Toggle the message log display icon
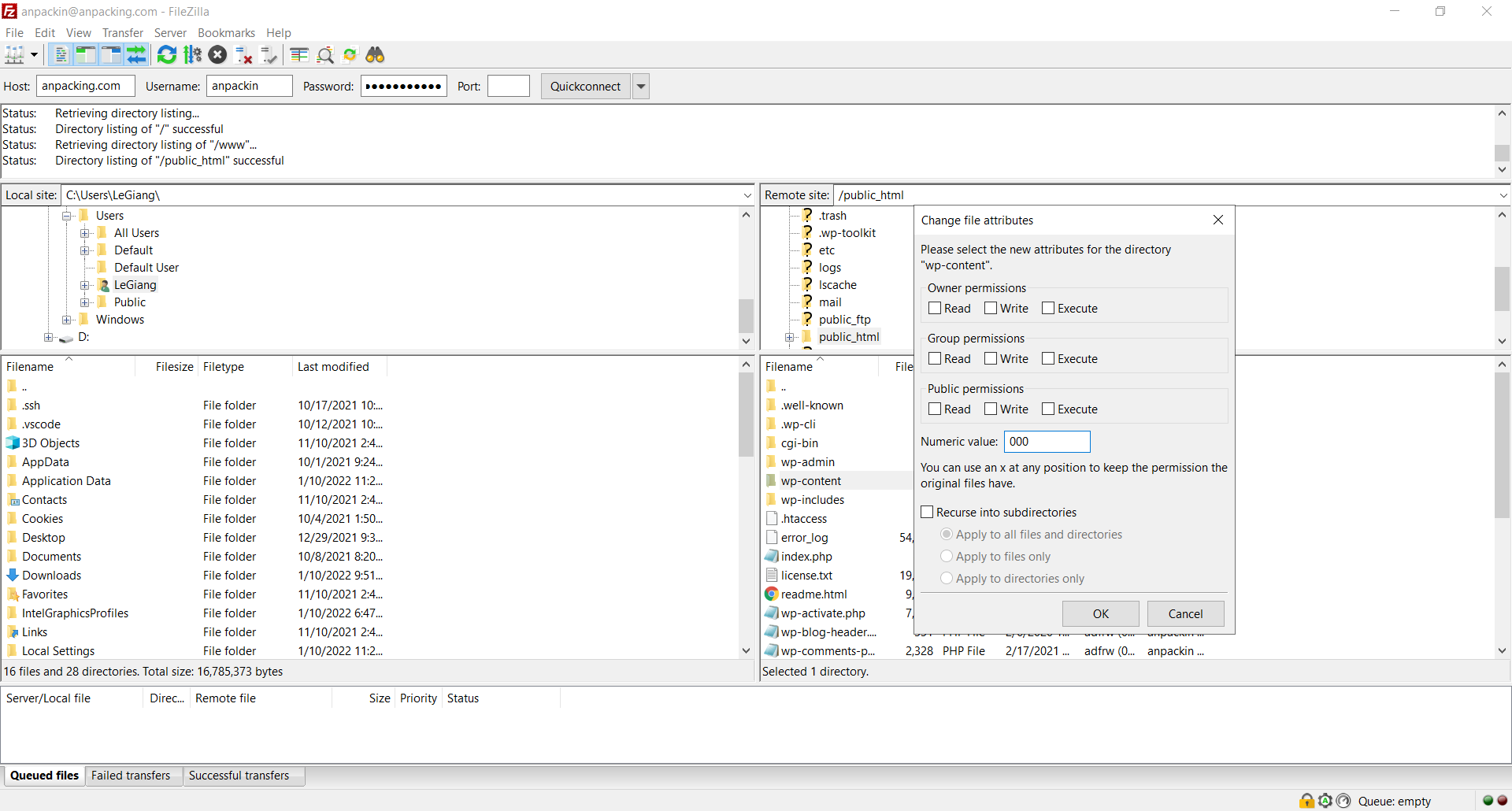 61,55
